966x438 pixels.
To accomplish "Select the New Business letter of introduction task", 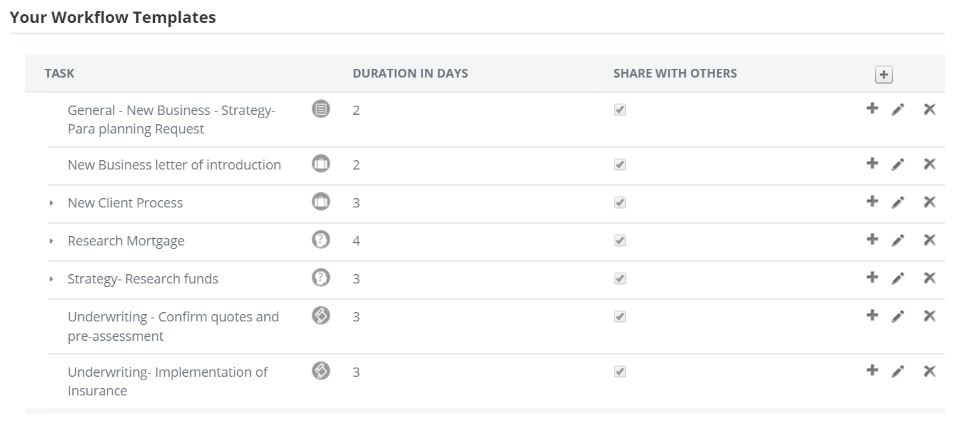I will [174, 165].
